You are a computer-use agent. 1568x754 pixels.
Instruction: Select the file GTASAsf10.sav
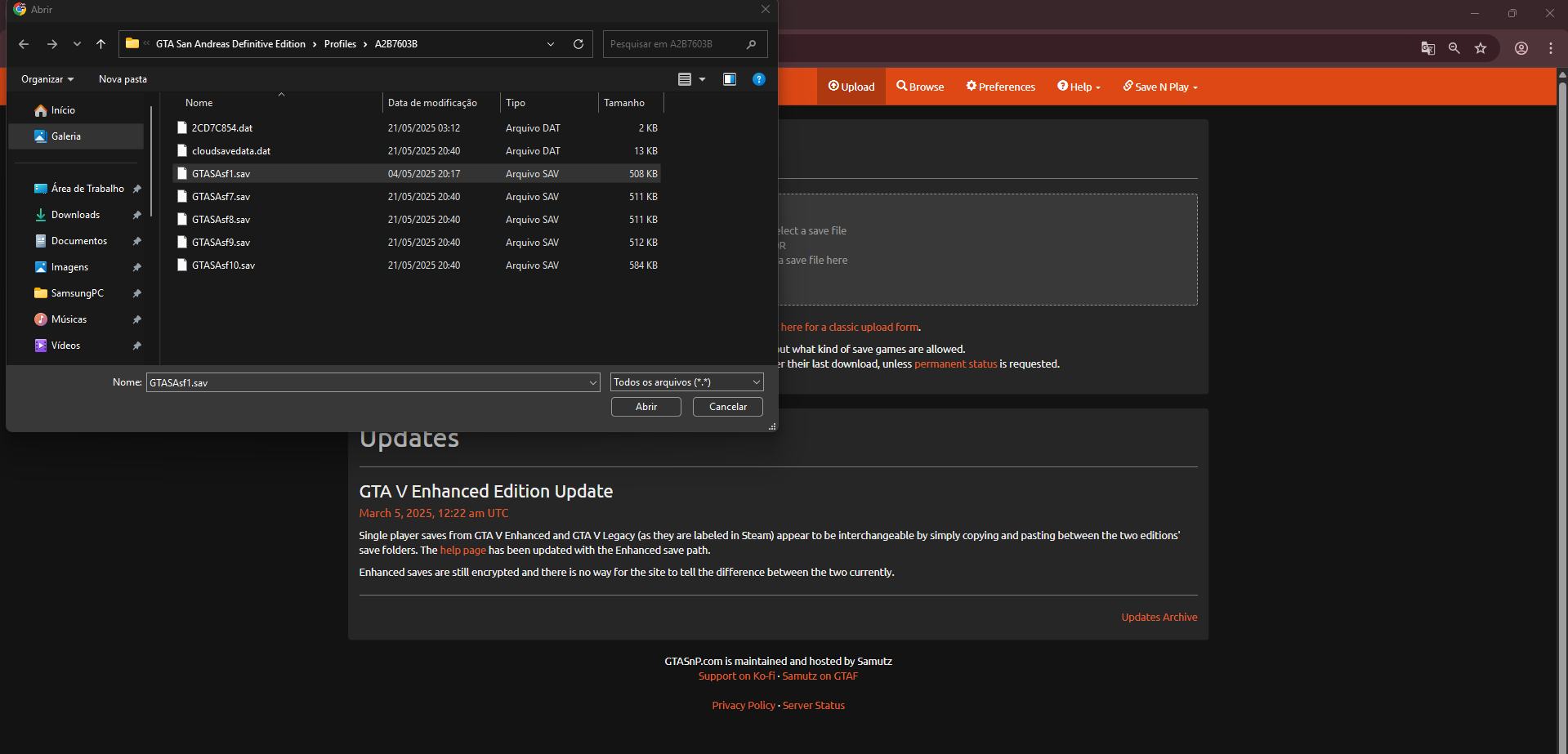(417, 265)
